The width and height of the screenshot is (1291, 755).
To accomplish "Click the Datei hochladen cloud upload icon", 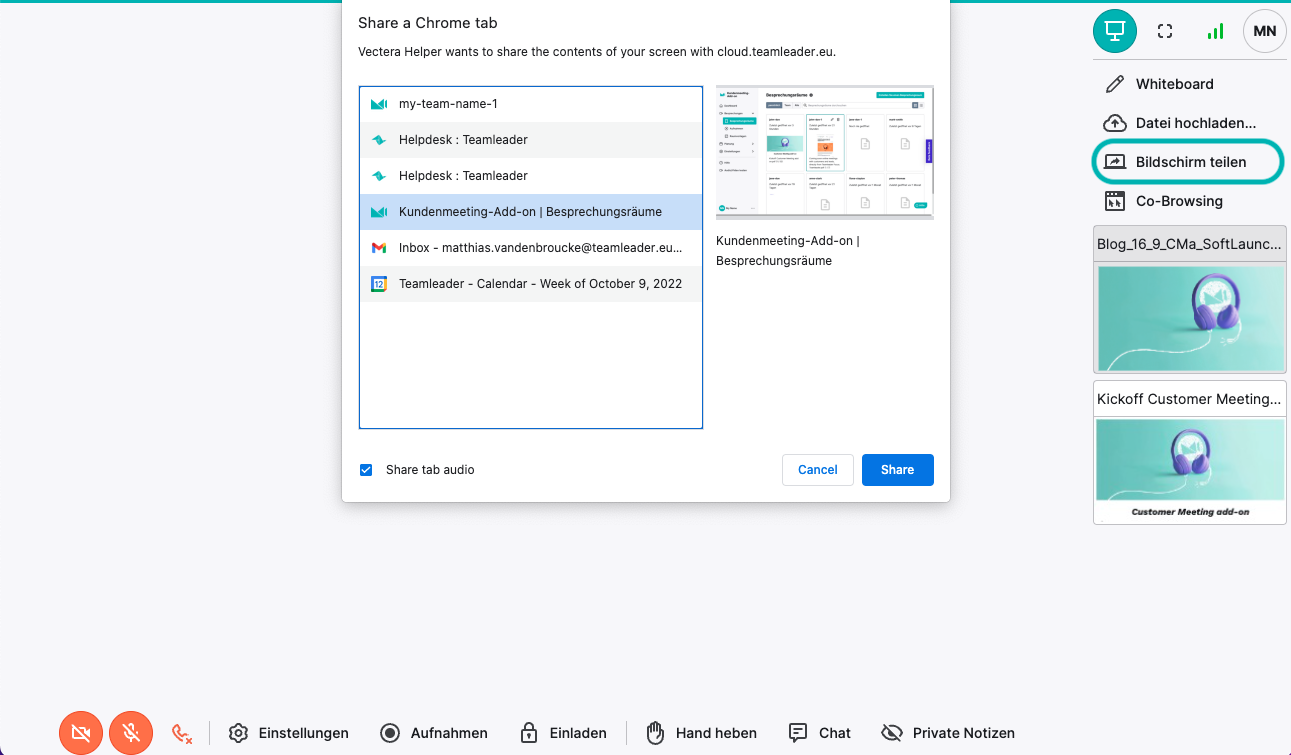I will click(x=1114, y=123).
